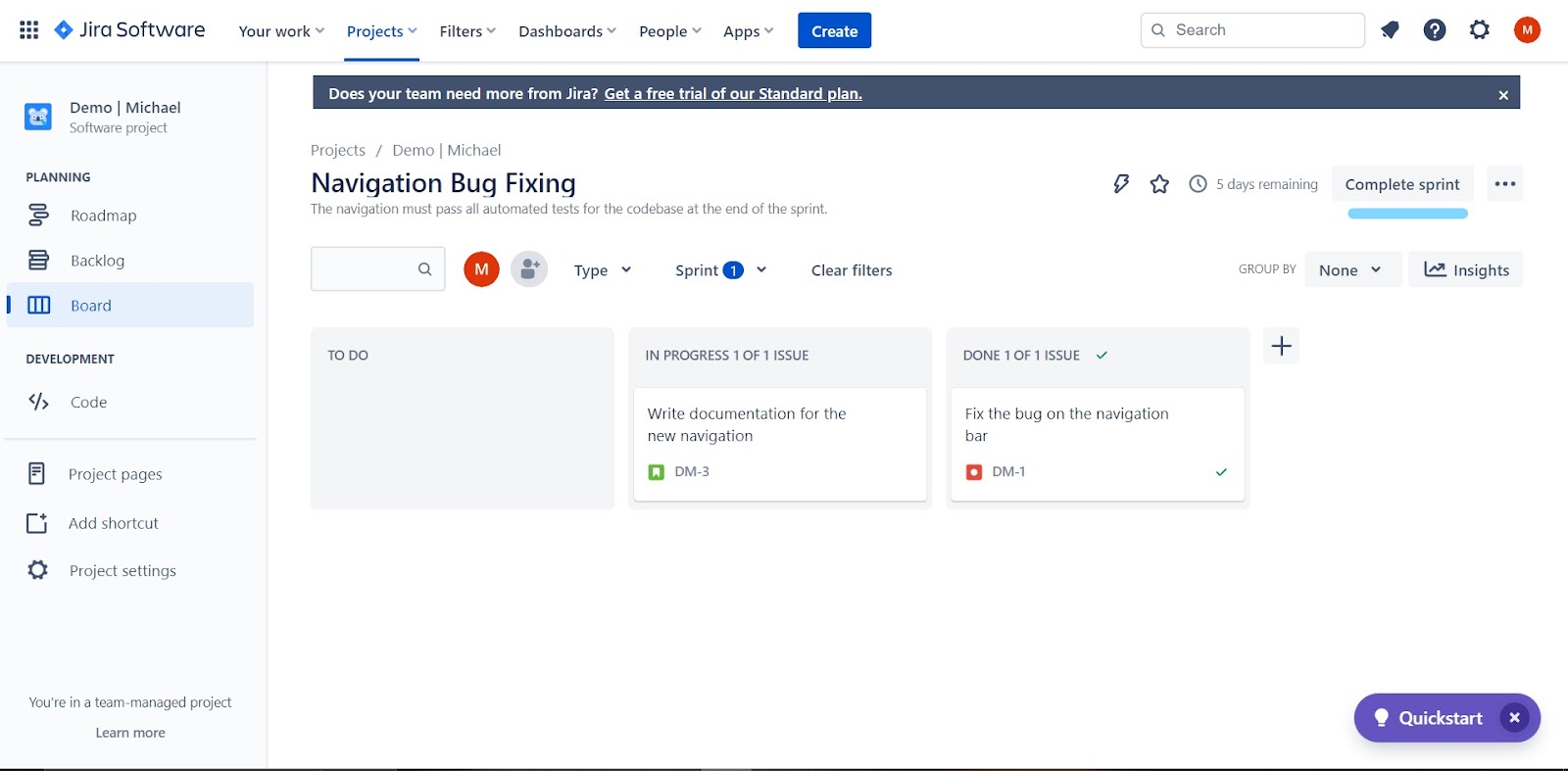Toggle the M assignee avatar filter
This screenshot has height=771, width=1568.
(x=481, y=269)
